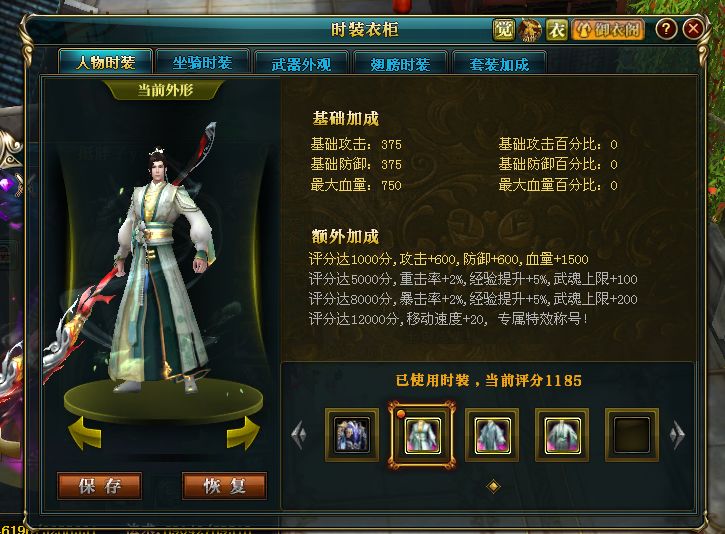725x534 pixels.
Task: Select the dark armor costume thumbnail
Action: click(x=352, y=435)
